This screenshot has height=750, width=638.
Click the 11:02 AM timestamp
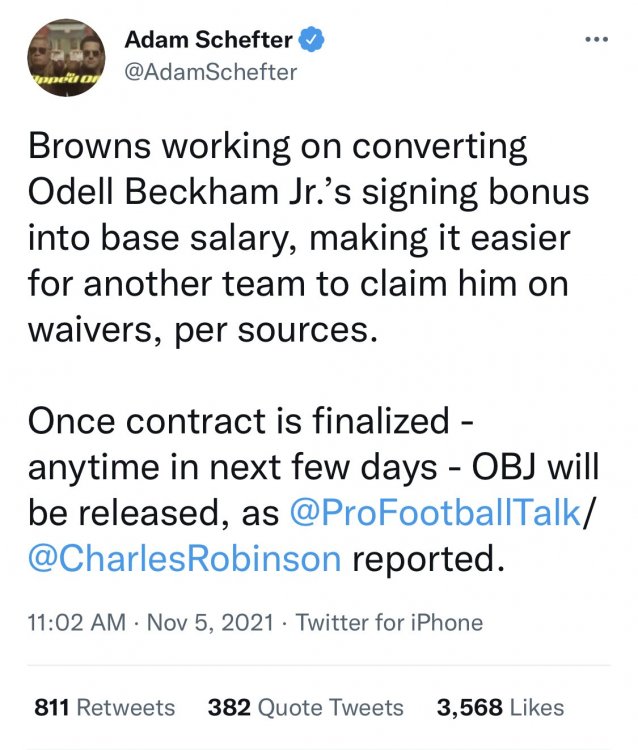77,622
